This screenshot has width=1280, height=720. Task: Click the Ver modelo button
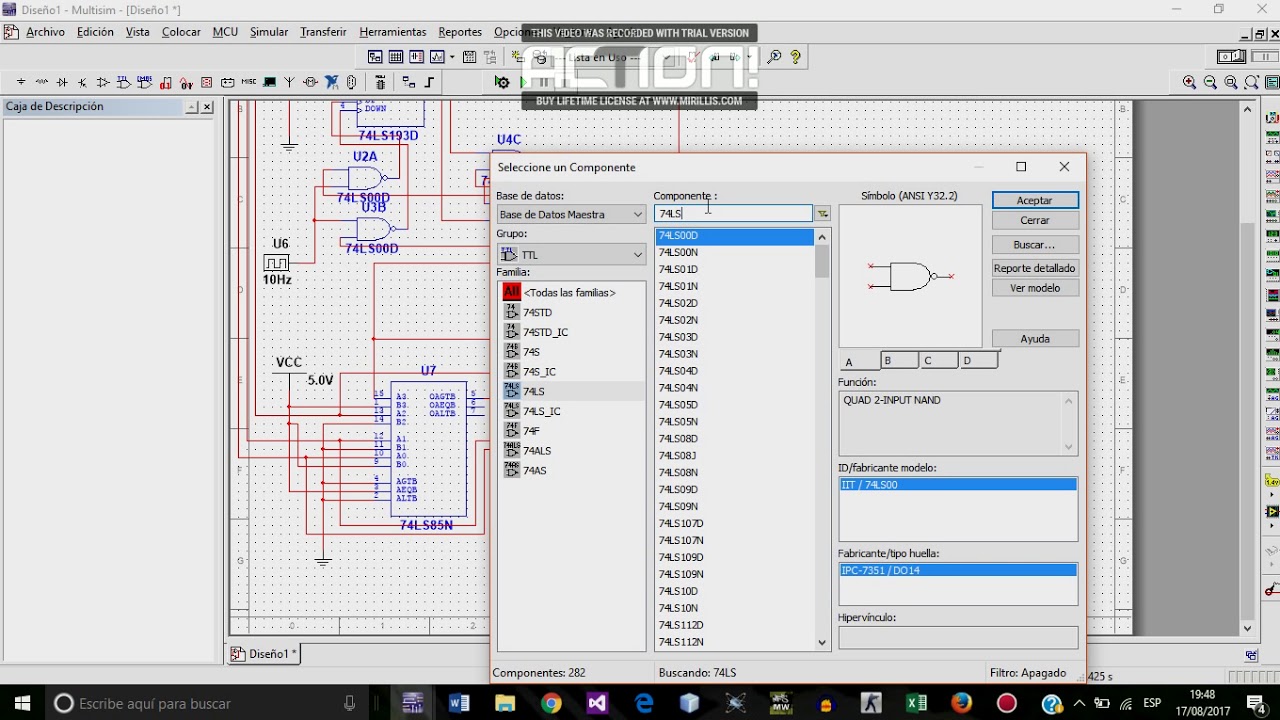[1035, 288]
